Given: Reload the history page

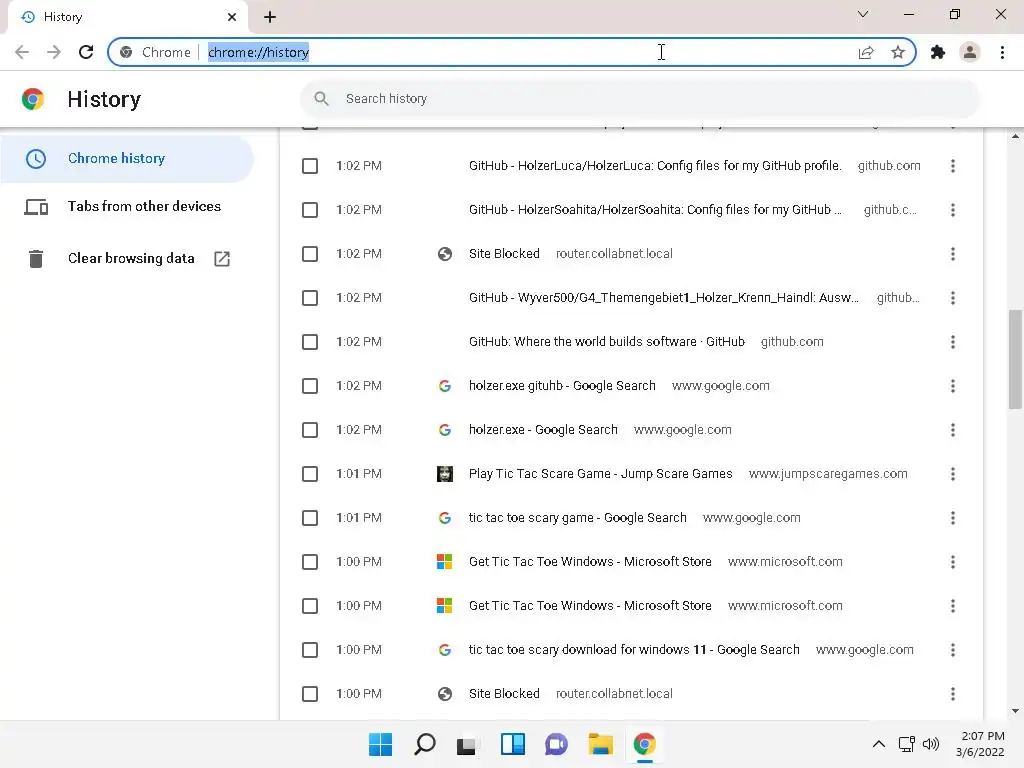Looking at the screenshot, I should pos(86,52).
